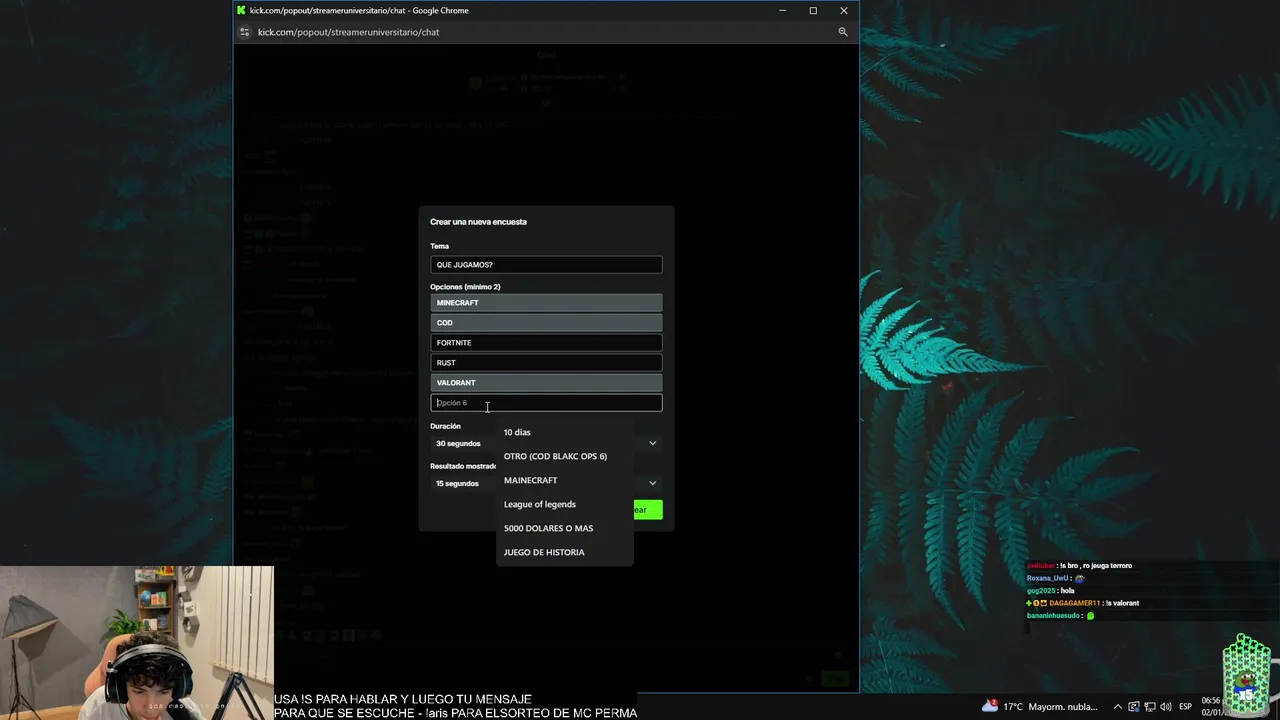The height and width of the screenshot is (720, 1280).
Task: Choose the '5000 DOLARES O MAS' suggestion
Action: 565,528
